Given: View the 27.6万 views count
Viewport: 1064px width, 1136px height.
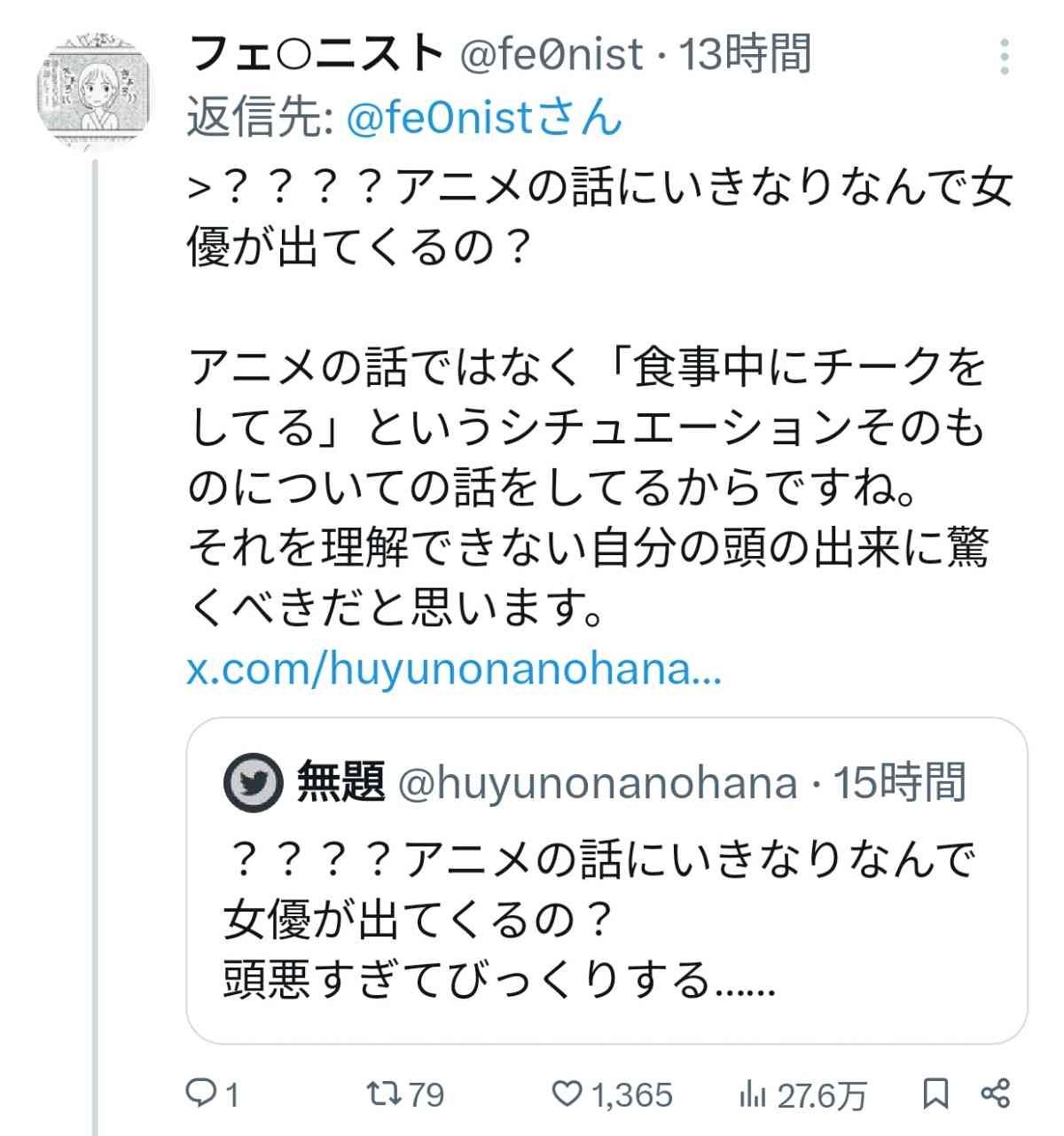Looking at the screenshot, I should (821, 1096).
